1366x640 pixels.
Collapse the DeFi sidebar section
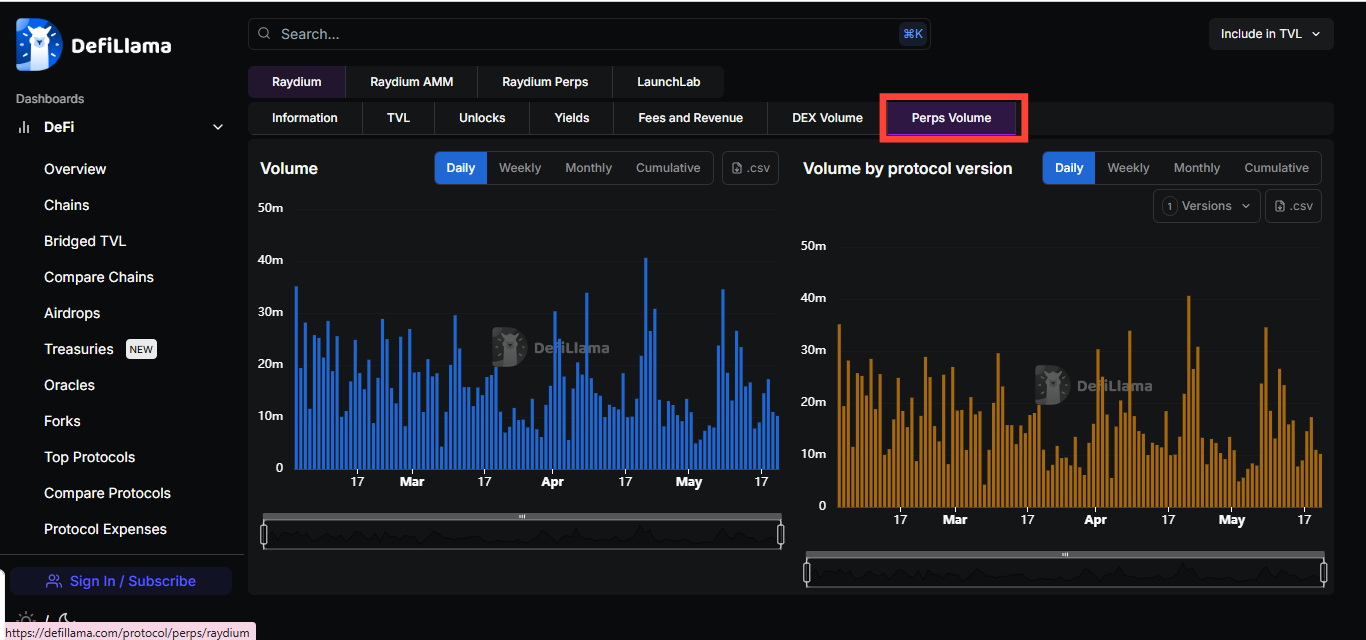click(218, 127)
